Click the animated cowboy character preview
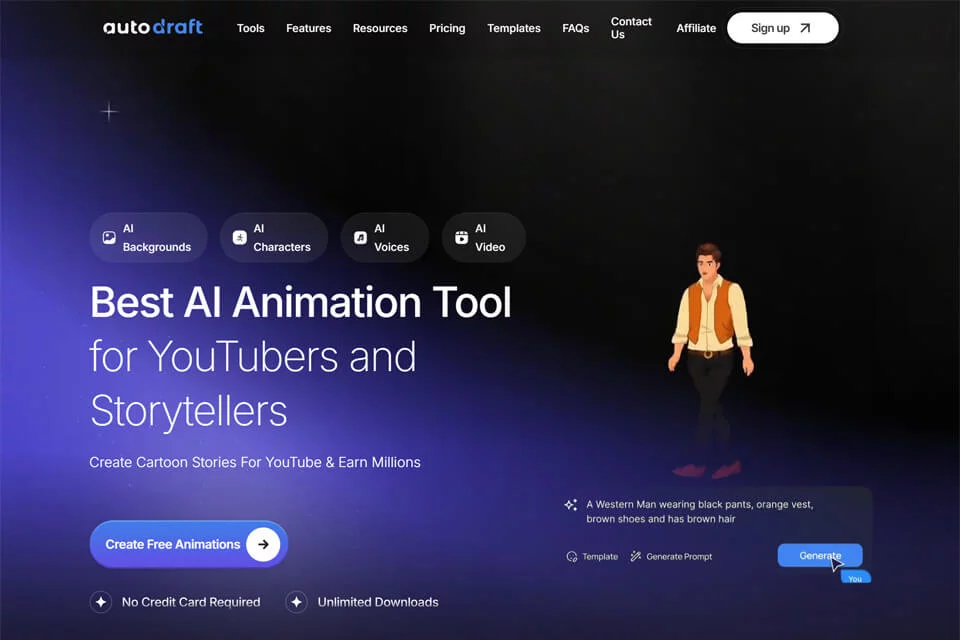The image size is (960, 640). (x=710, y=360)
